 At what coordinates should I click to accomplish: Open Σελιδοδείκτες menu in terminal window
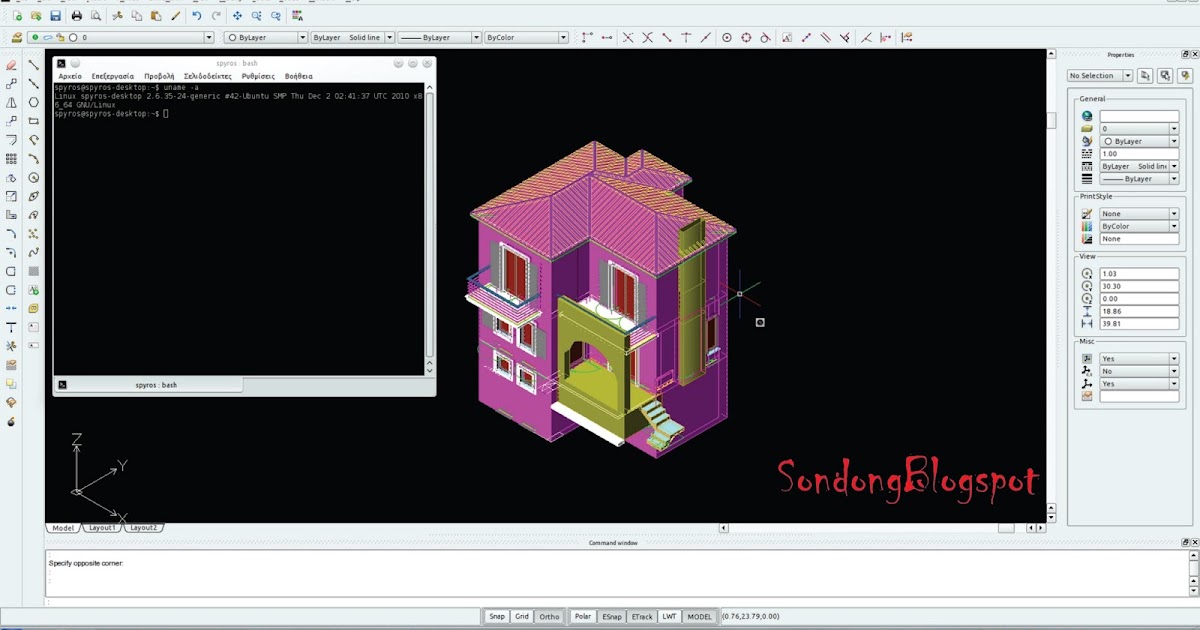coord(208,76)
